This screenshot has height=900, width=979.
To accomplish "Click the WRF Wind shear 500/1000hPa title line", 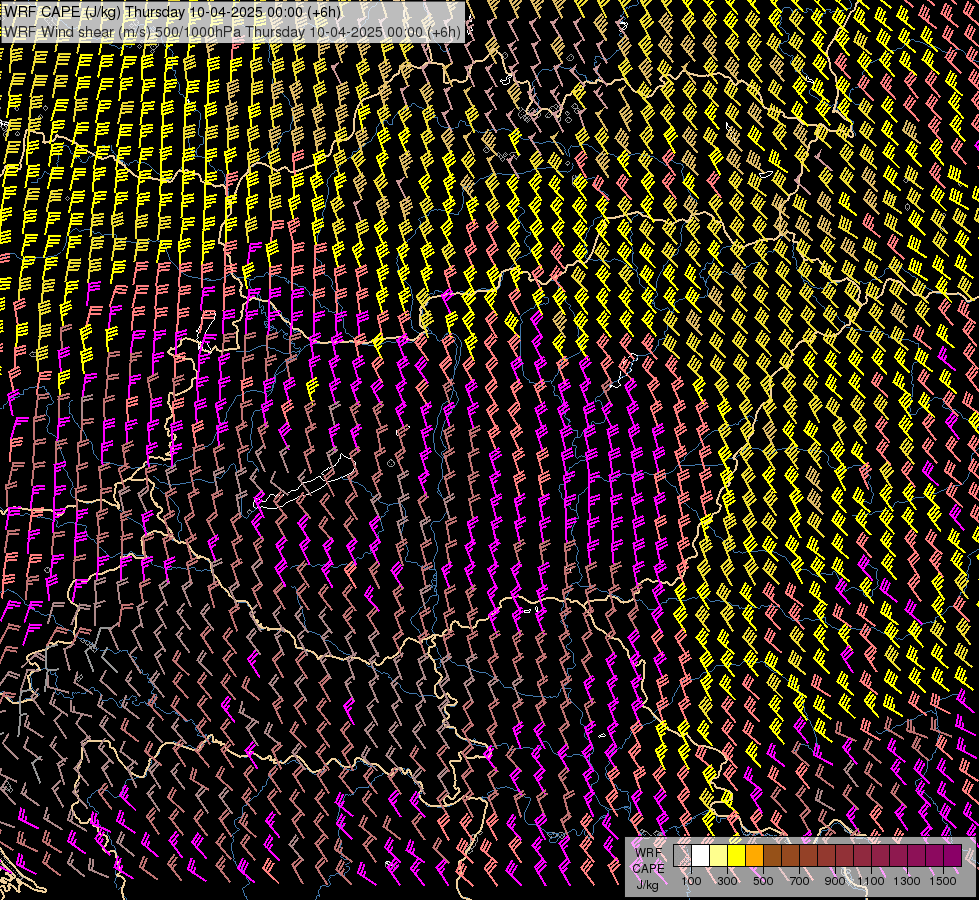I will 232,32.
